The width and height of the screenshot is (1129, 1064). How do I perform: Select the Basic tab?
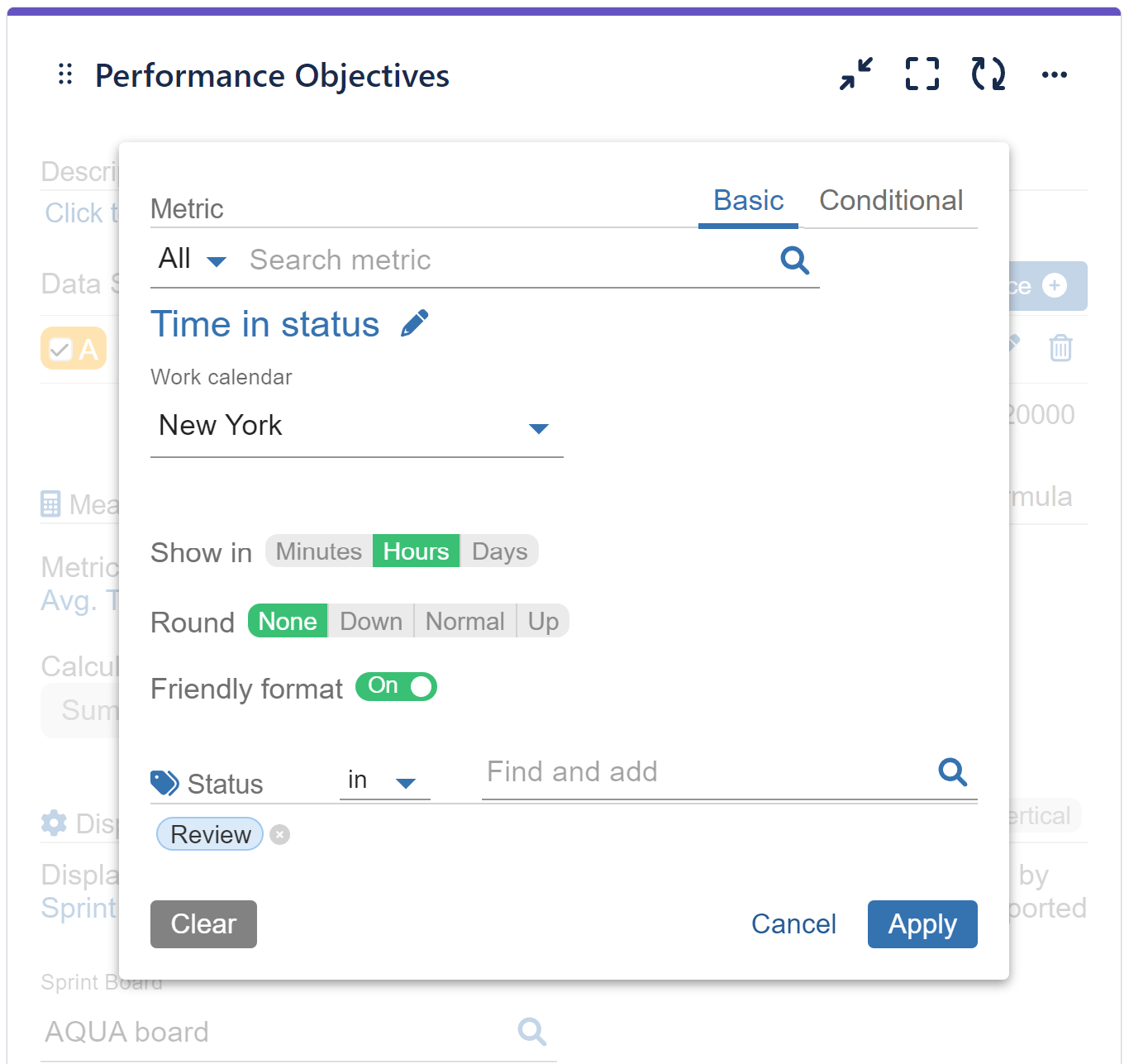pos(748,201)
